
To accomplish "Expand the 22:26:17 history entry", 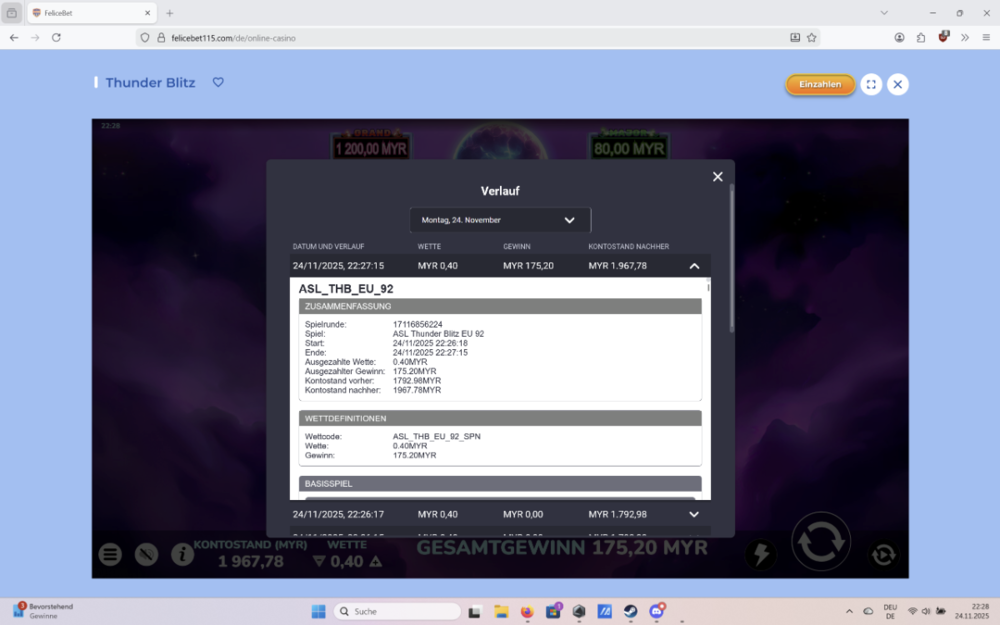I will pyautogui.click(x=694, y=514).
